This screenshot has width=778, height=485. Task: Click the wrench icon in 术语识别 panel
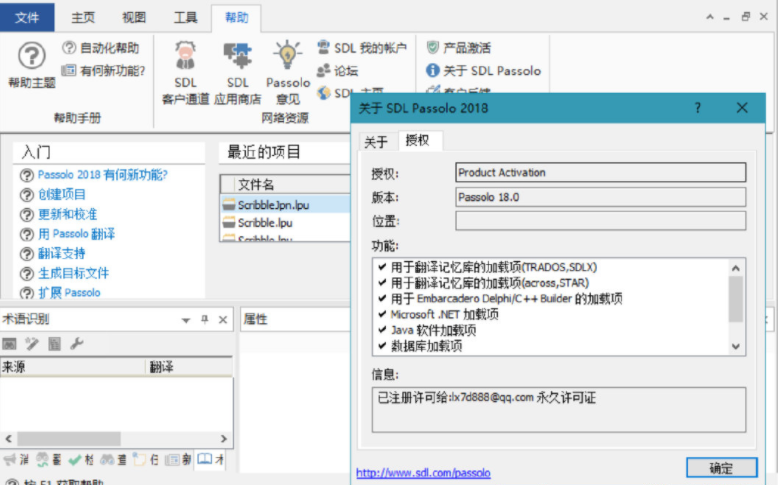click(77, 344)
